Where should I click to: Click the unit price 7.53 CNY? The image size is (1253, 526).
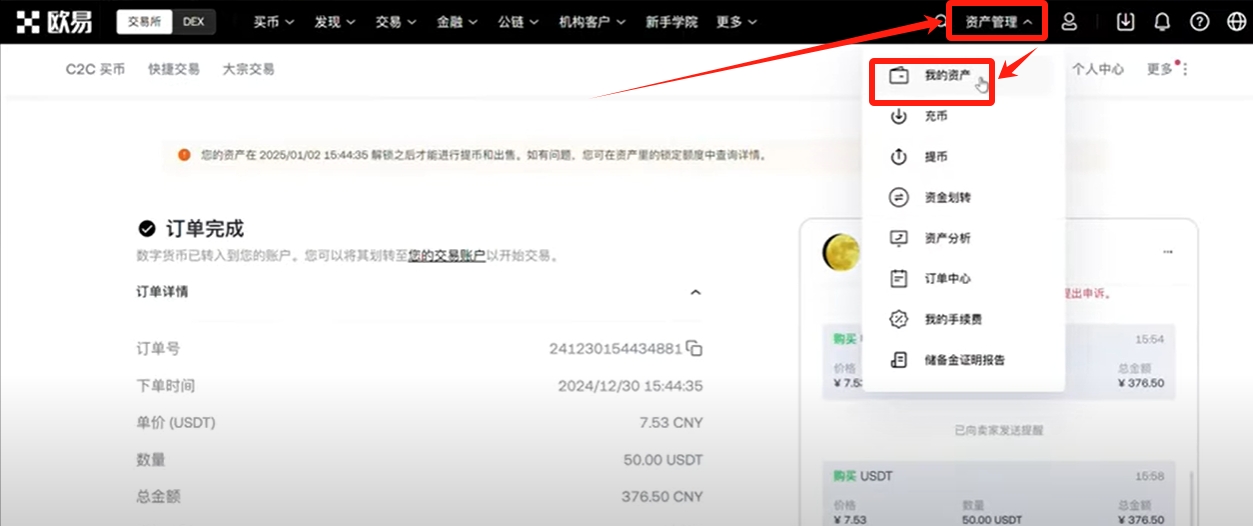(671, 423)
